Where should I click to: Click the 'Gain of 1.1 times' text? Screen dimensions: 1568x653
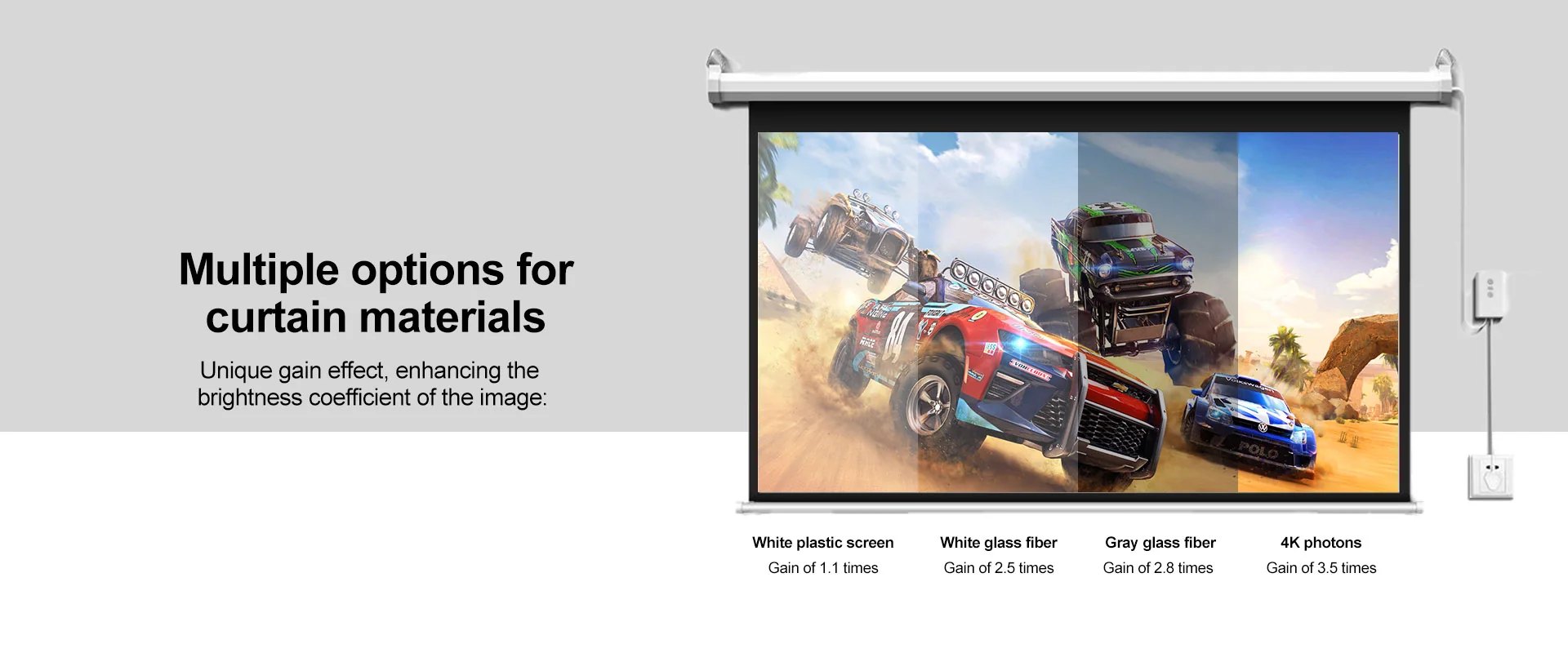point(823,568)
